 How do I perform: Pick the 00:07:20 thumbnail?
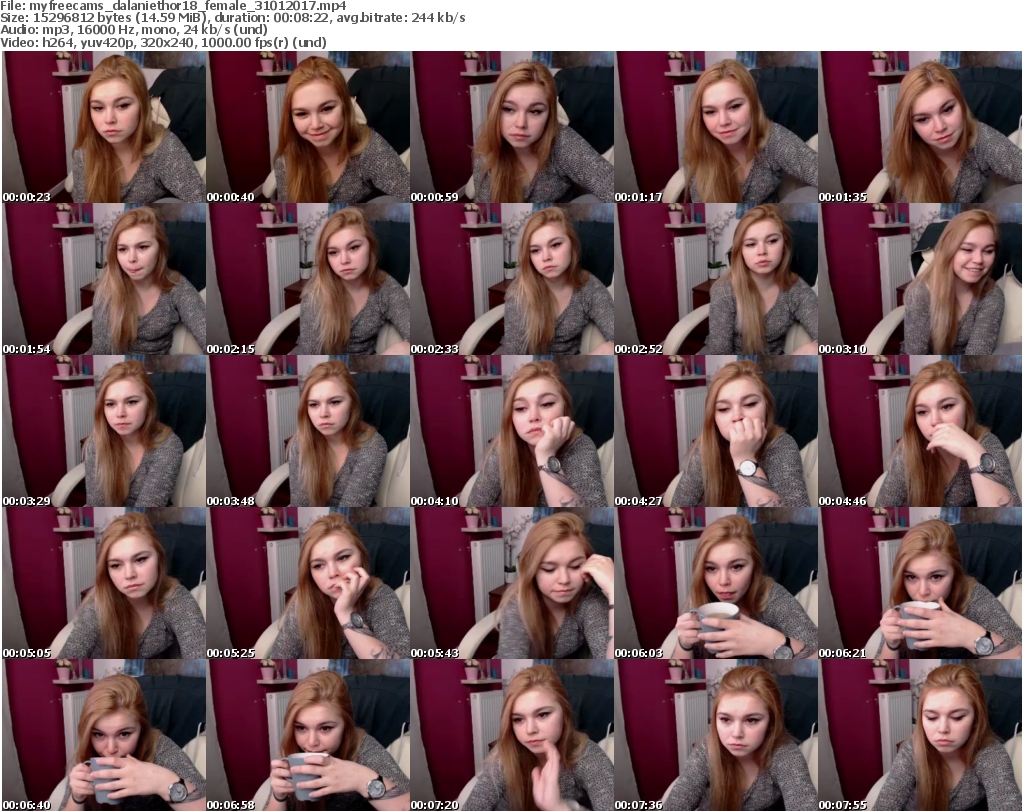512,735
